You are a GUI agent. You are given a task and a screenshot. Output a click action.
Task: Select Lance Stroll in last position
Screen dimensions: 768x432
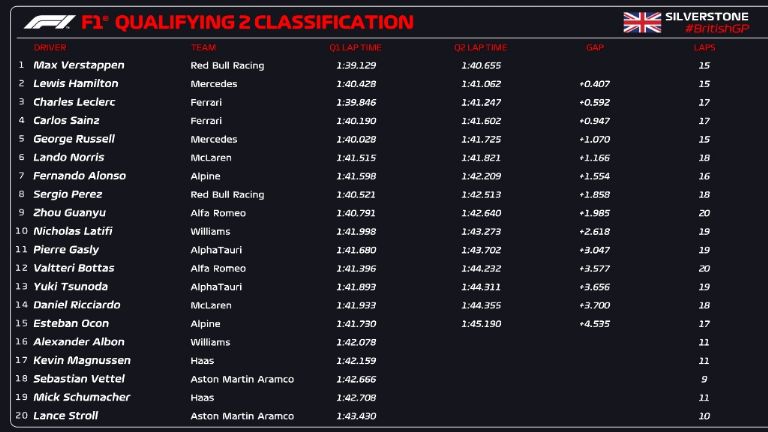[x=65, y=416]
